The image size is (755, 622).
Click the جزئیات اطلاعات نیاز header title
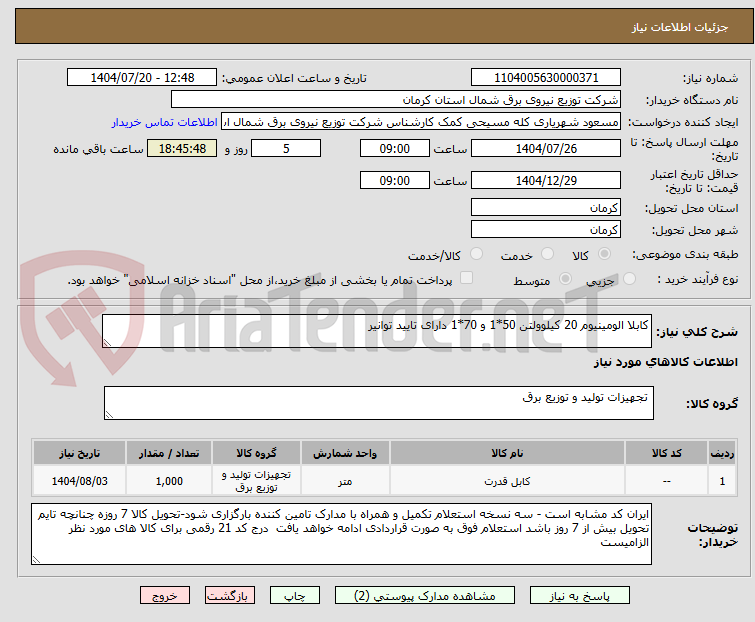tap(679, 27)
